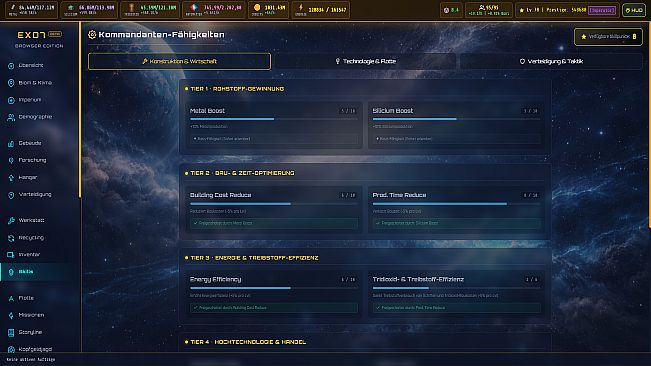Click the silicium resource icon in top bar
Viewport: 651px width, 366px height.
(71, 7)
